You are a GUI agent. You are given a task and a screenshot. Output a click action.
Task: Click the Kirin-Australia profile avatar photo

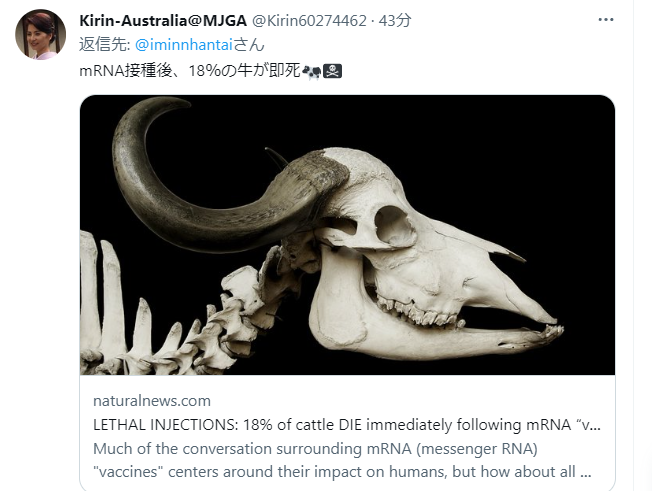click(40, 35)
